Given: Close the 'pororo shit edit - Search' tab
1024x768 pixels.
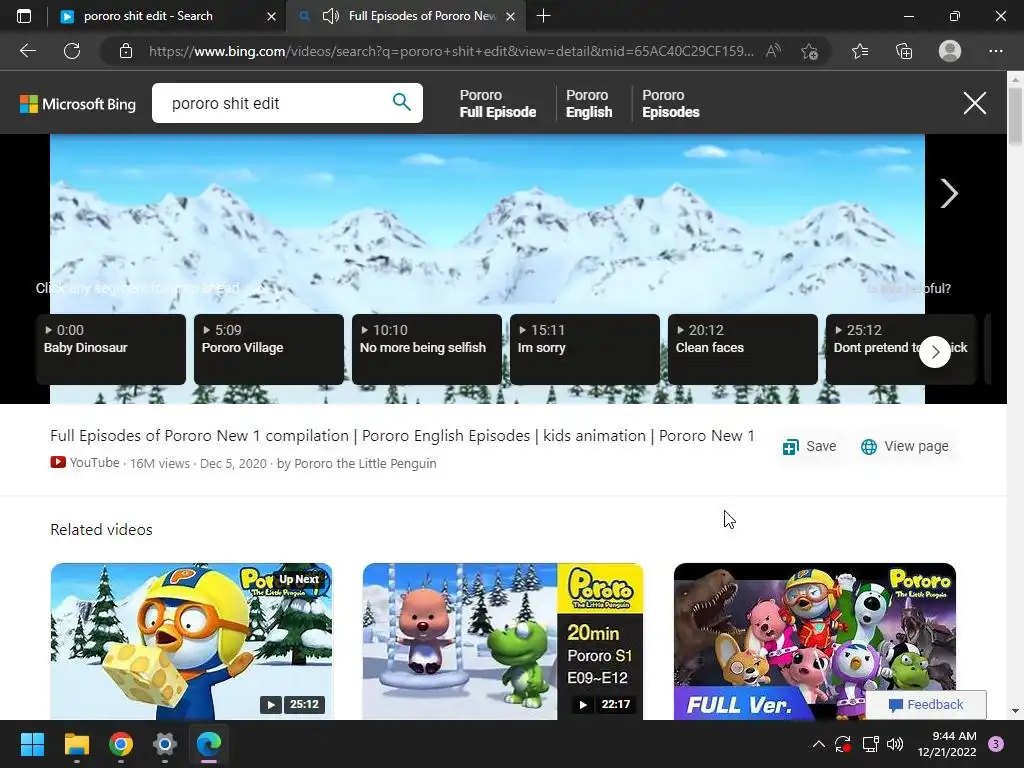Looking at the screenshot, I should (271, 16).
